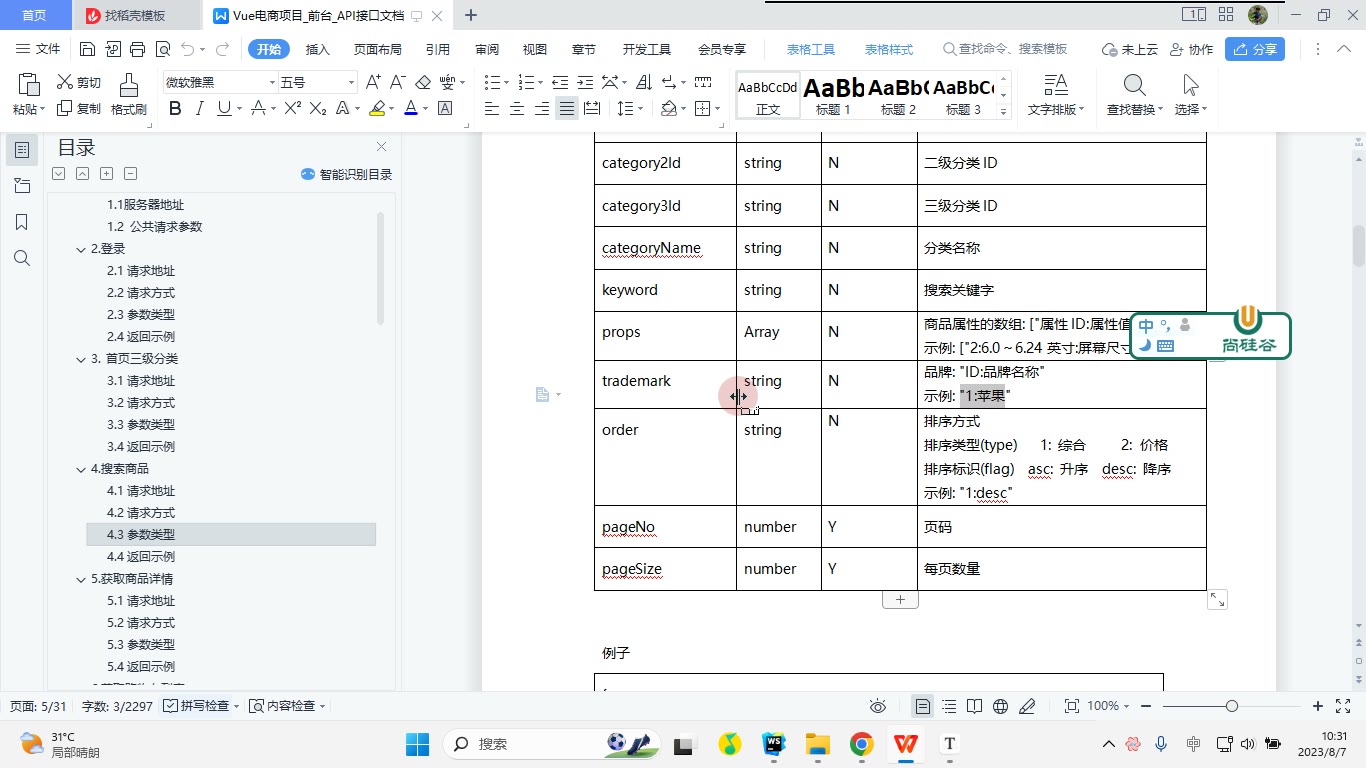Open the 文件 menu
Viewport: 1366px width, 768px height.
pyautogui.click(x=38, y=49)
